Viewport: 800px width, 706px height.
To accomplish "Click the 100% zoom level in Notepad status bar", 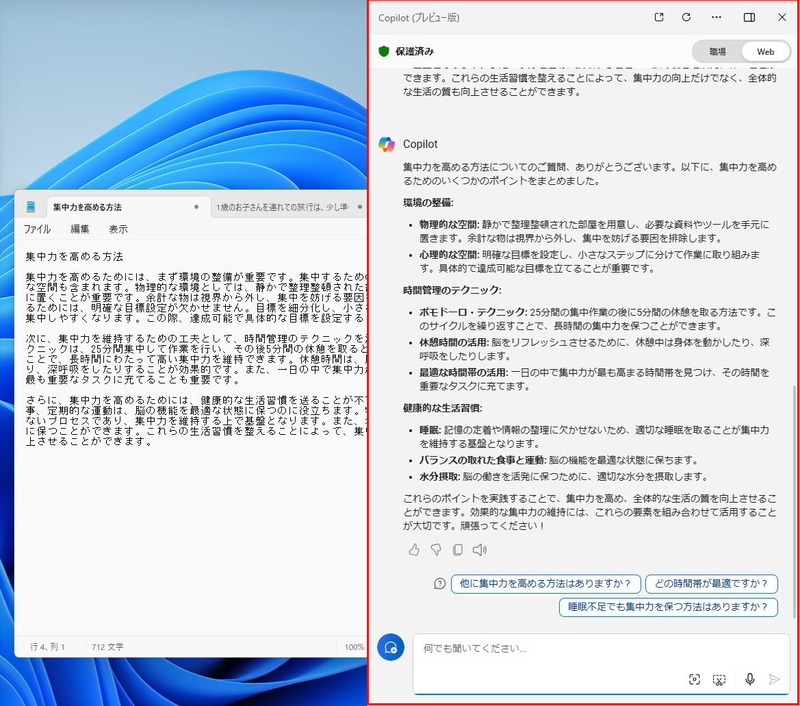I will point(354,647).
